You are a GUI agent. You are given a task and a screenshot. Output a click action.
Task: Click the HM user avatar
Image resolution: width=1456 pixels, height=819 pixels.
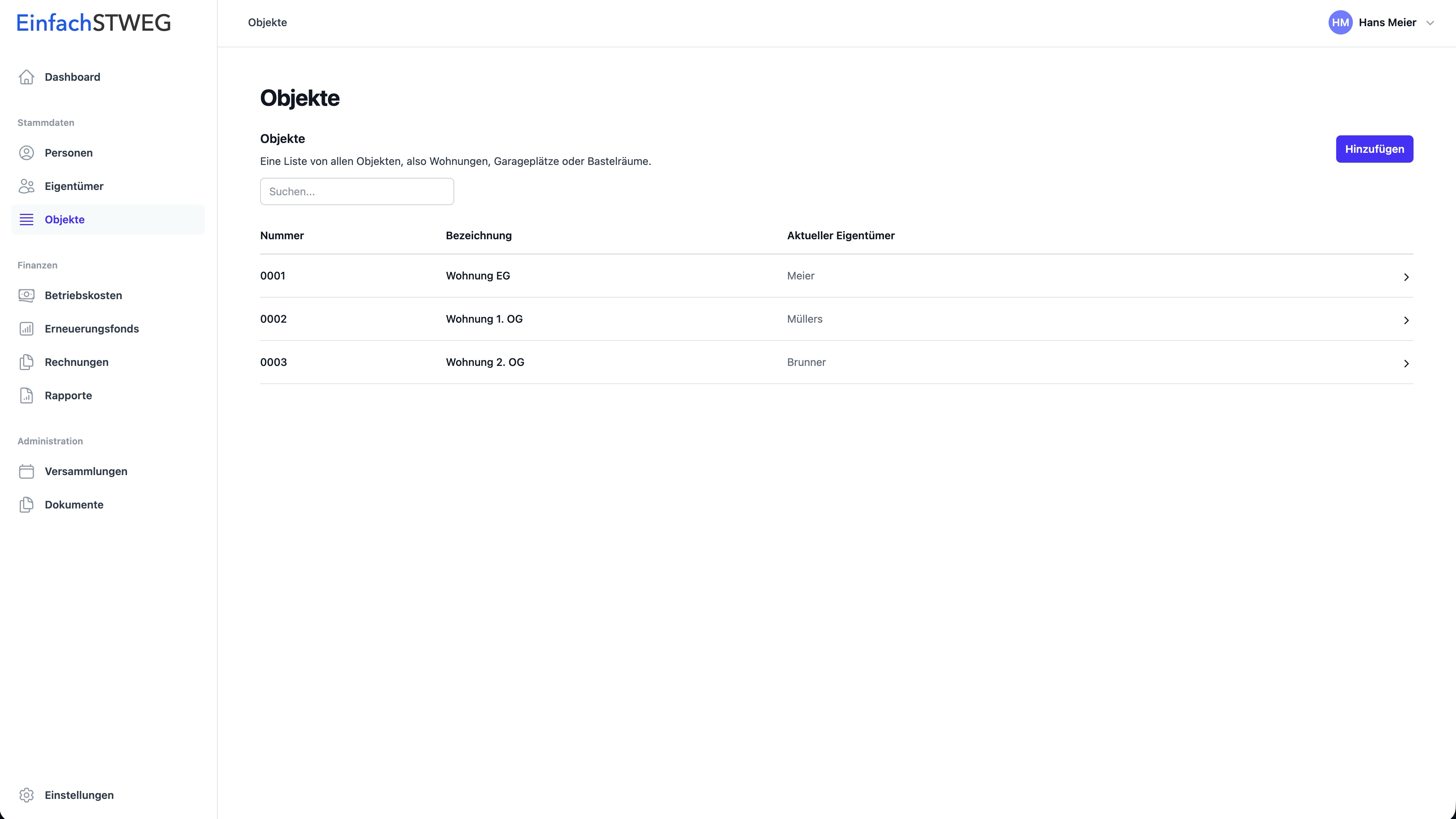point(1340,23)
